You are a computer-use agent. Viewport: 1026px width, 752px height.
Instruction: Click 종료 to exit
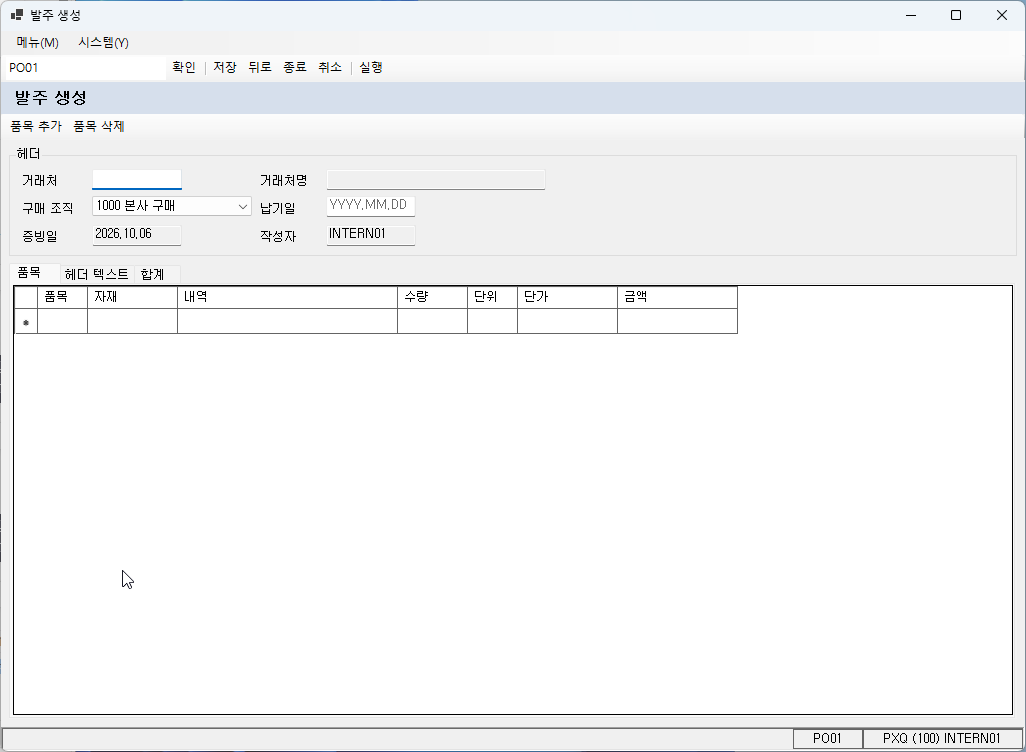(295, 67)
